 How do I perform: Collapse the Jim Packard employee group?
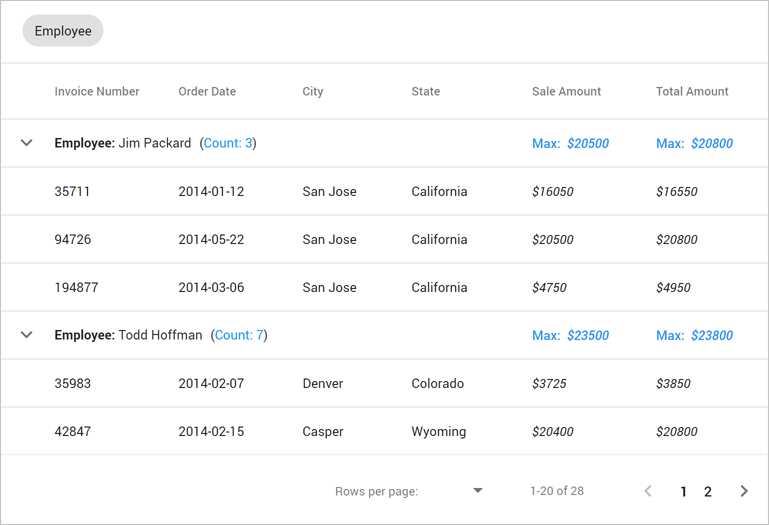pos(27,143)
